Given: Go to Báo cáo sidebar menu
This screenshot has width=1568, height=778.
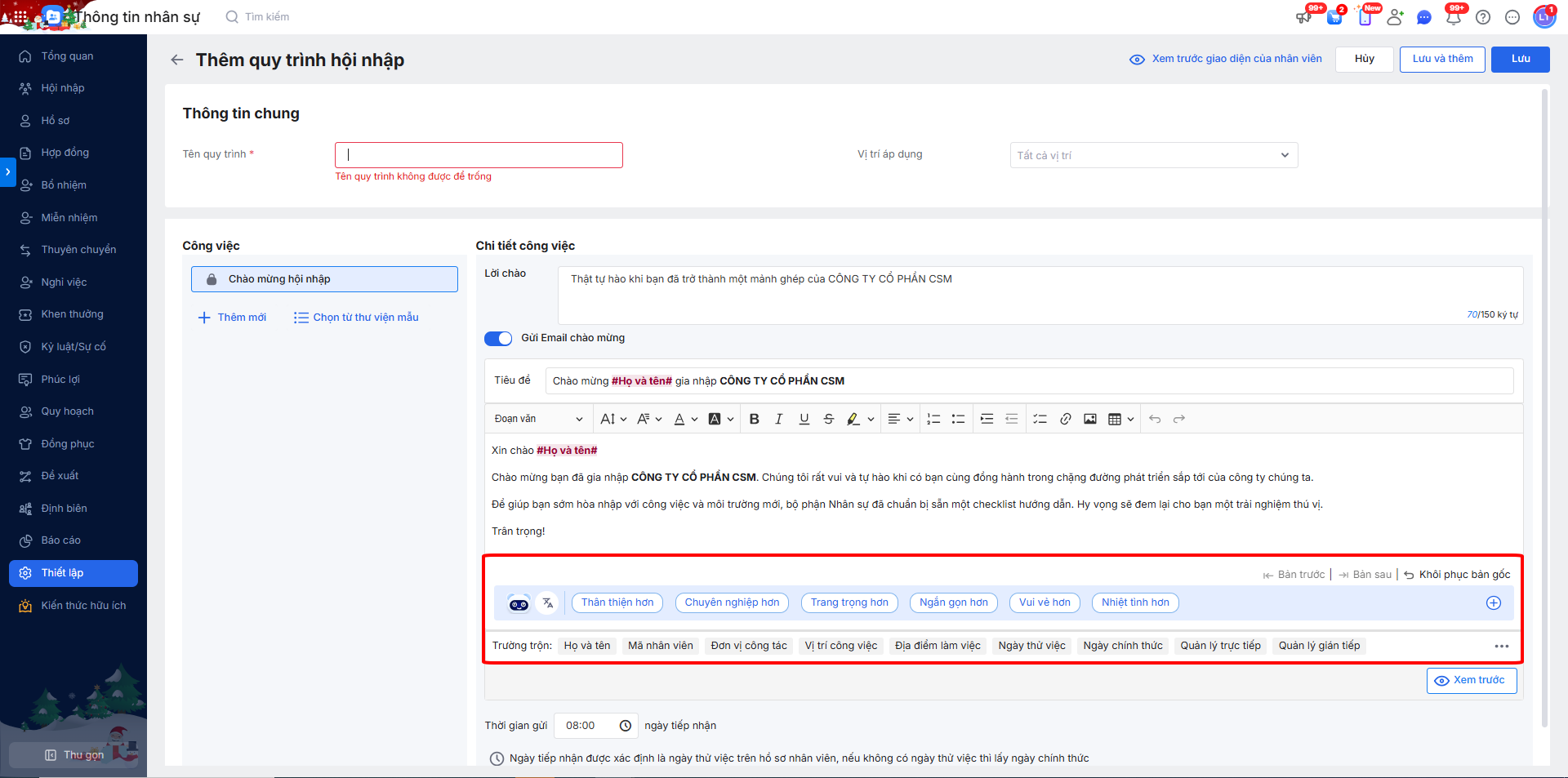Looking at the screenshot, I should tap(61, 540).
